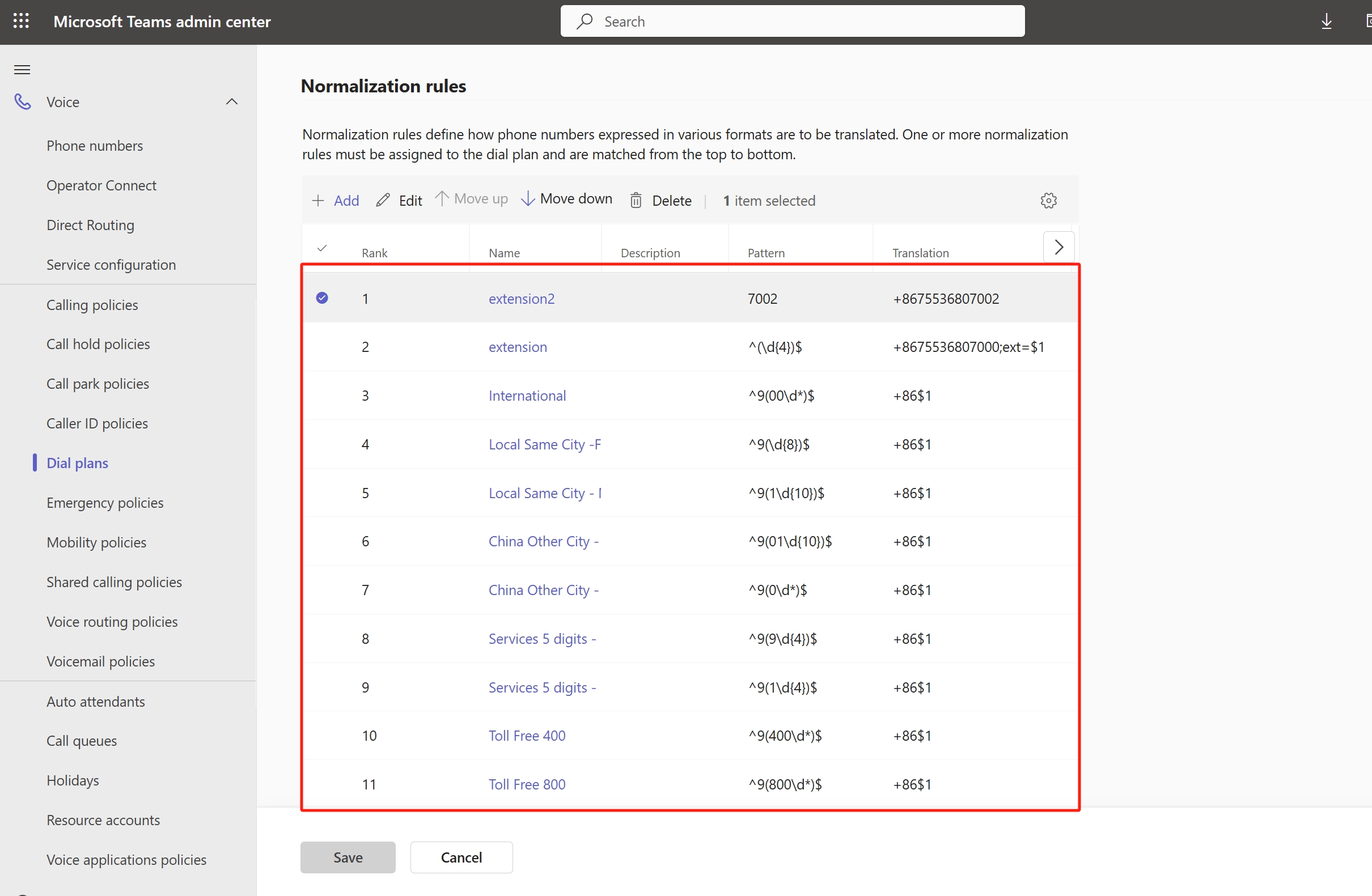Open Calling policies
Viewport: 1372px width, 896px height.
pos(92,305)
